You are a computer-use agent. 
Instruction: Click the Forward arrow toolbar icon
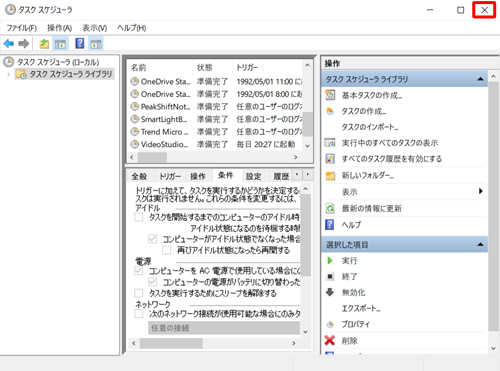24,44
